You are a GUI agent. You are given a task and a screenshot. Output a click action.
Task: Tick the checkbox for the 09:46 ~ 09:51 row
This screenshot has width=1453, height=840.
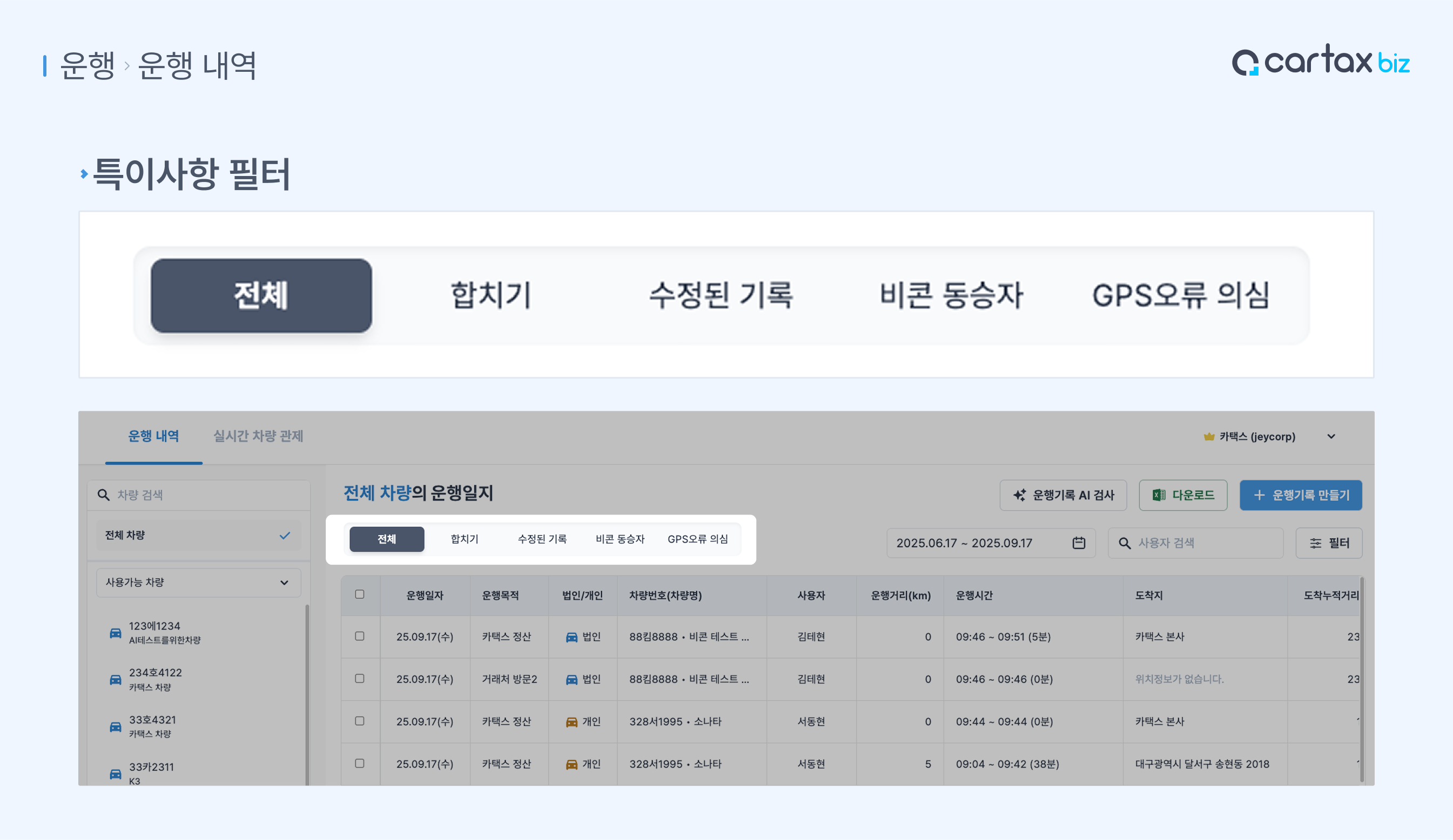(x=360, y=636)
